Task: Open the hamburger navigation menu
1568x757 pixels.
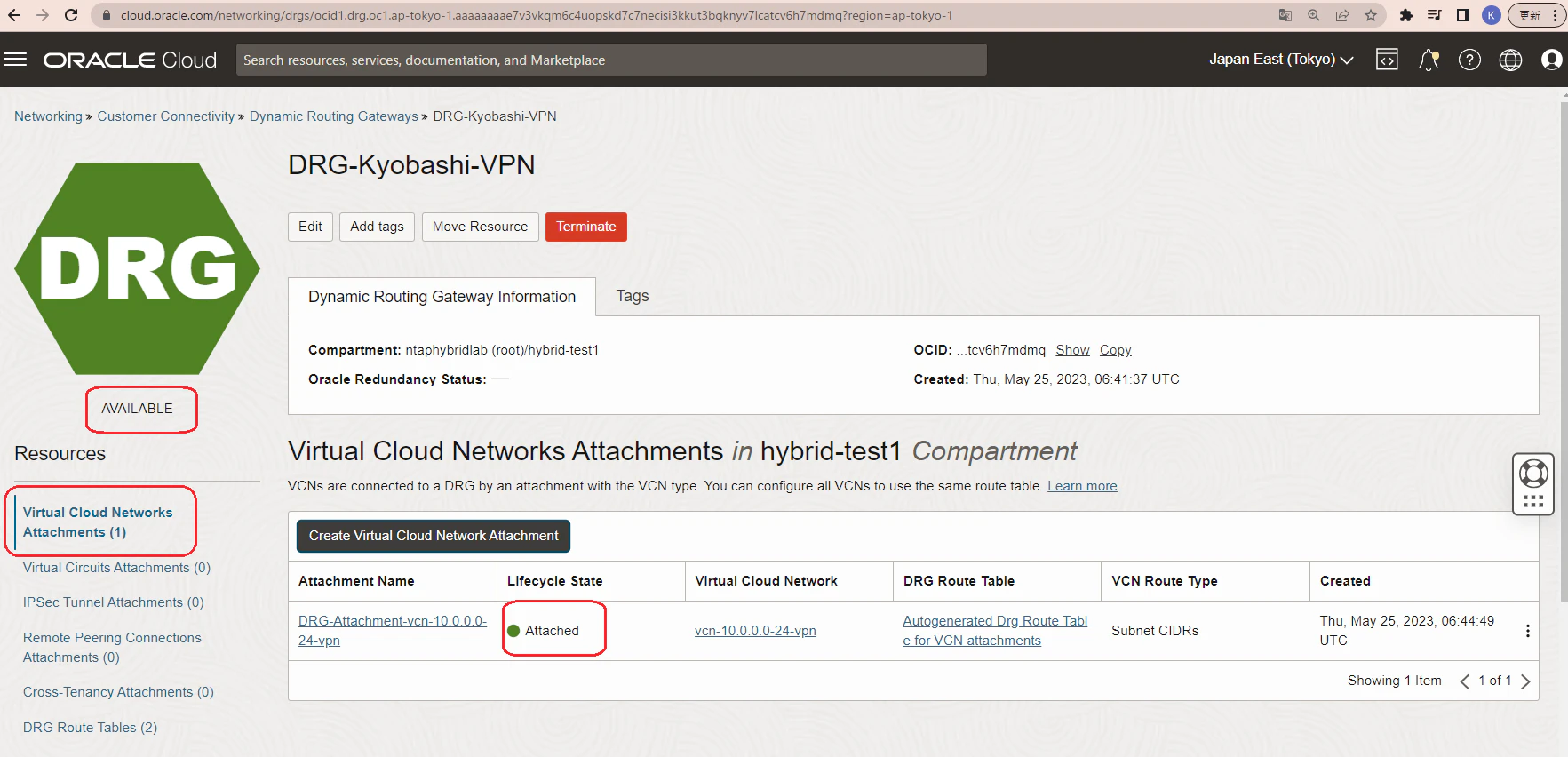Action: (x=16, y=60)
